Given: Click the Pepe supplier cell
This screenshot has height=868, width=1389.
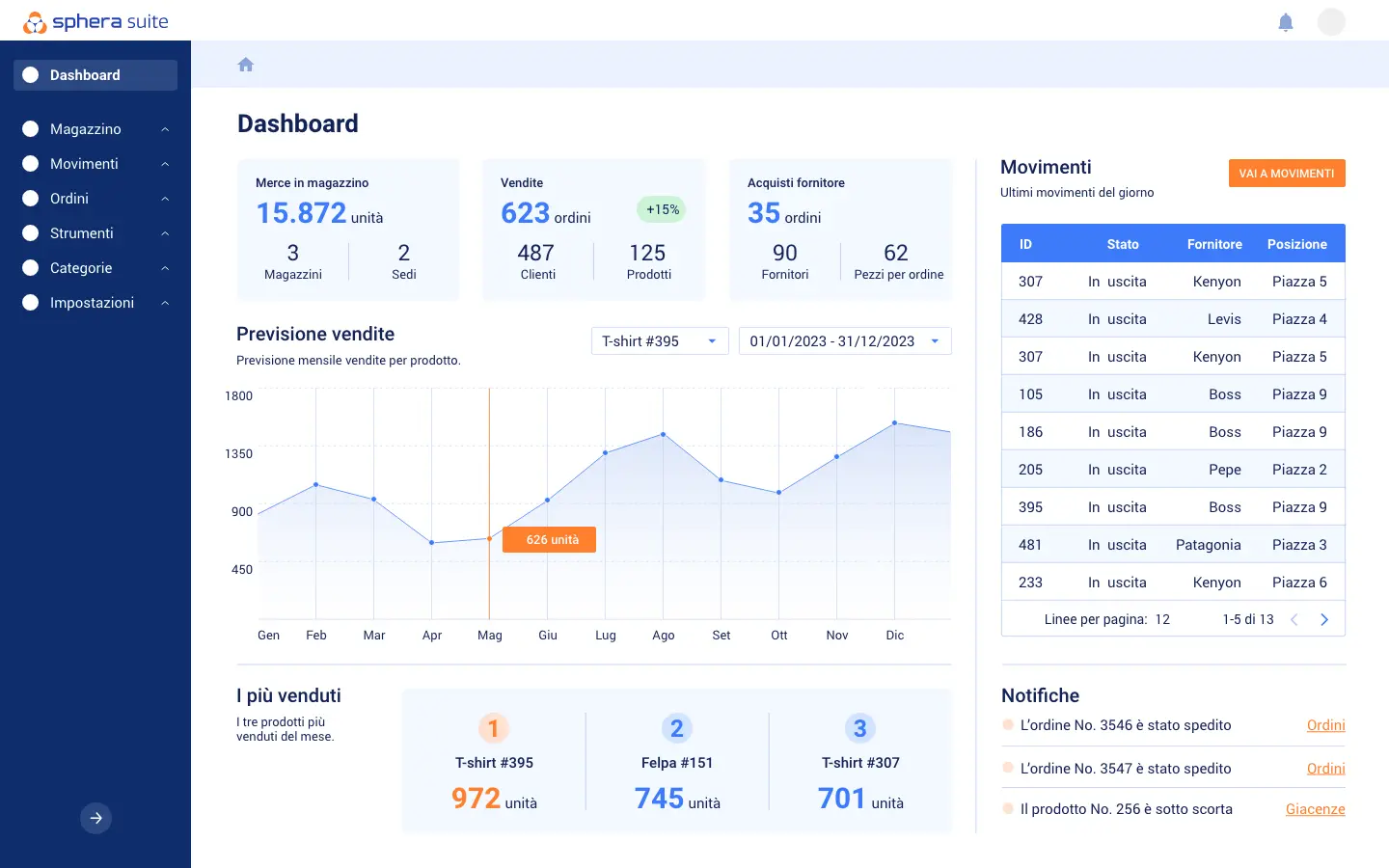Looking at the screenshot, I should tap(1225, 470).
